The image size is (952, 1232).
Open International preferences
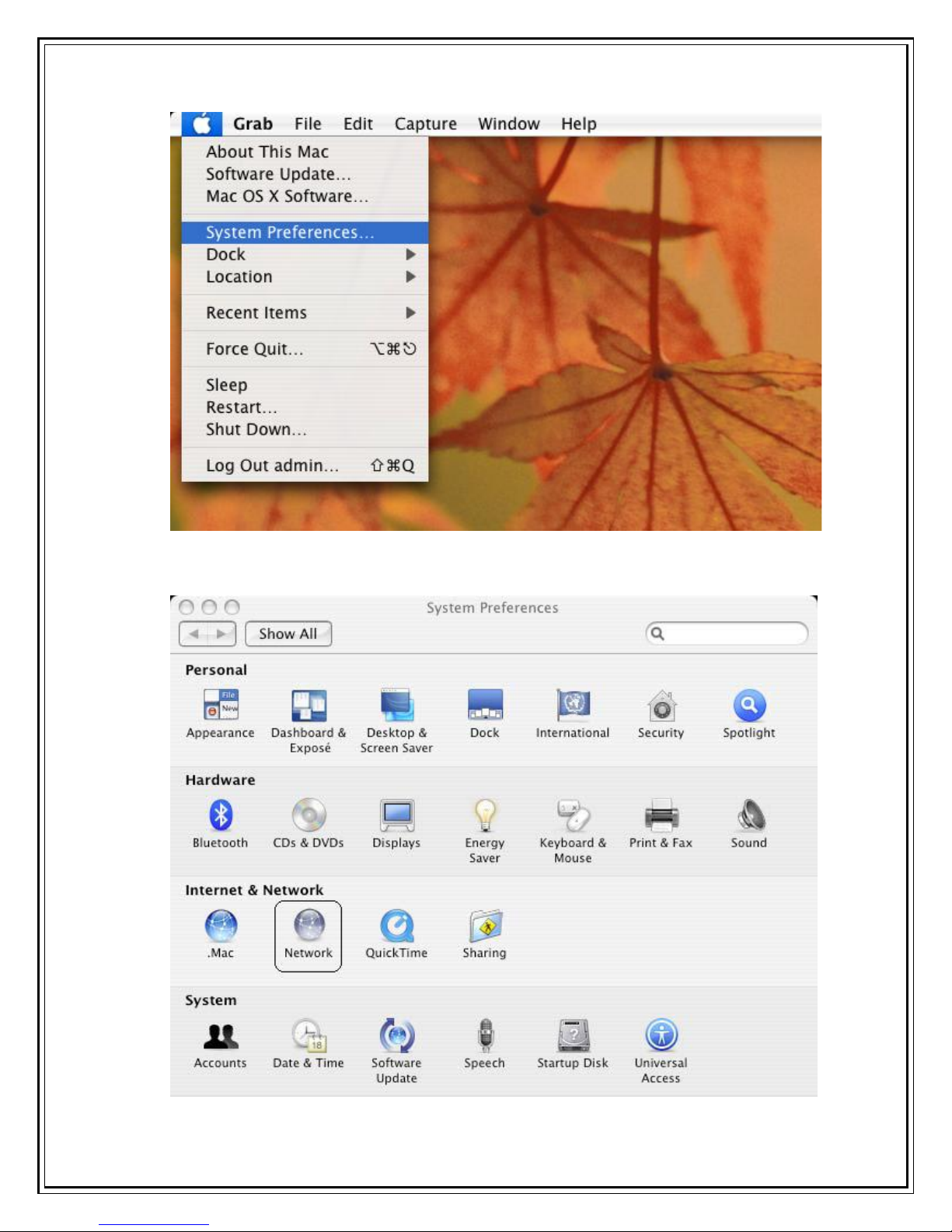573,714
